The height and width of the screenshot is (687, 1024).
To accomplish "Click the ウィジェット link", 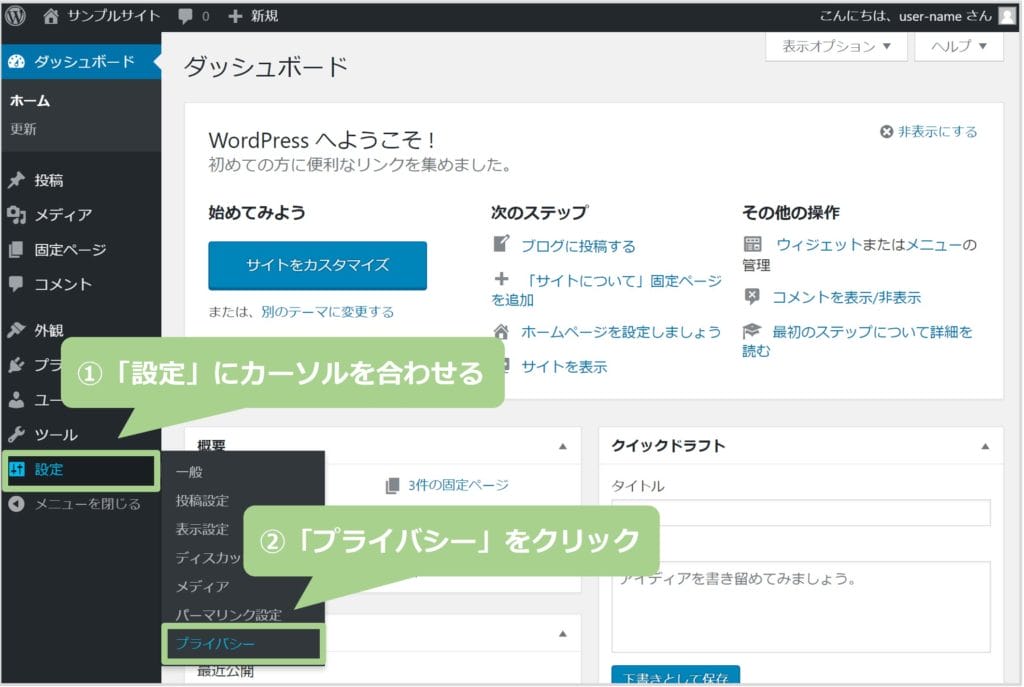I will coord(819,245).
